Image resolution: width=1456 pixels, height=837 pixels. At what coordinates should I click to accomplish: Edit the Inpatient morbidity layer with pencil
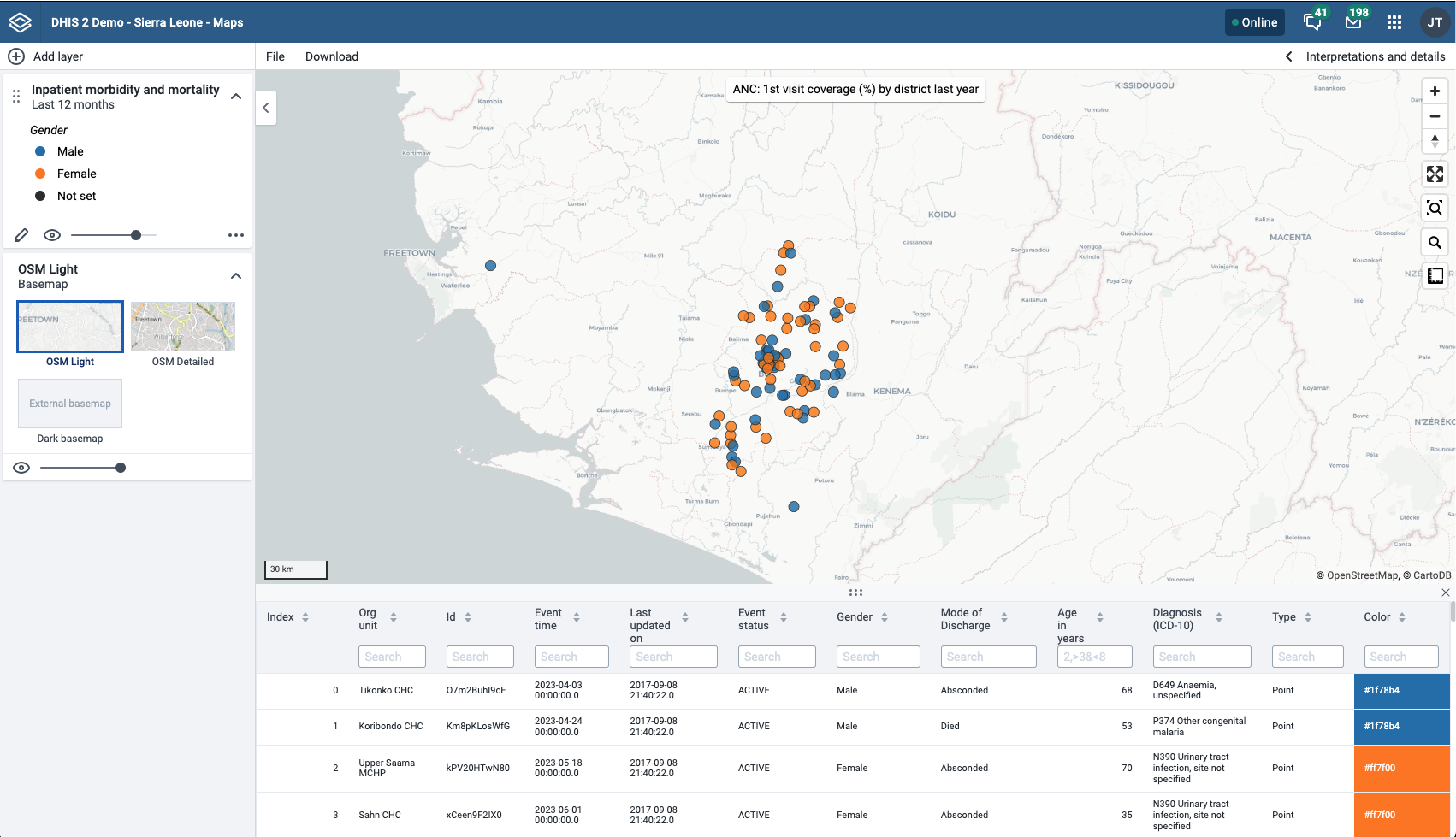point(21,235)
